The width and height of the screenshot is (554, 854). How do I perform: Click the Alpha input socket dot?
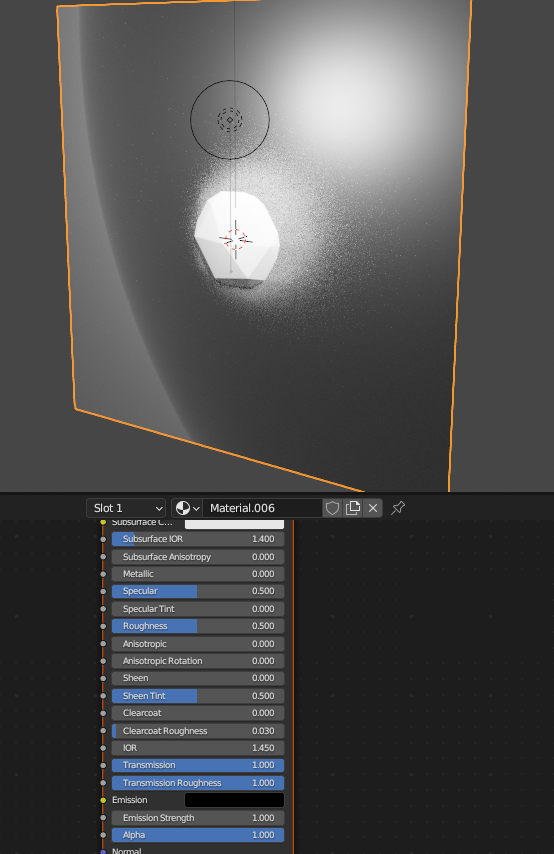tap(103, 835)
